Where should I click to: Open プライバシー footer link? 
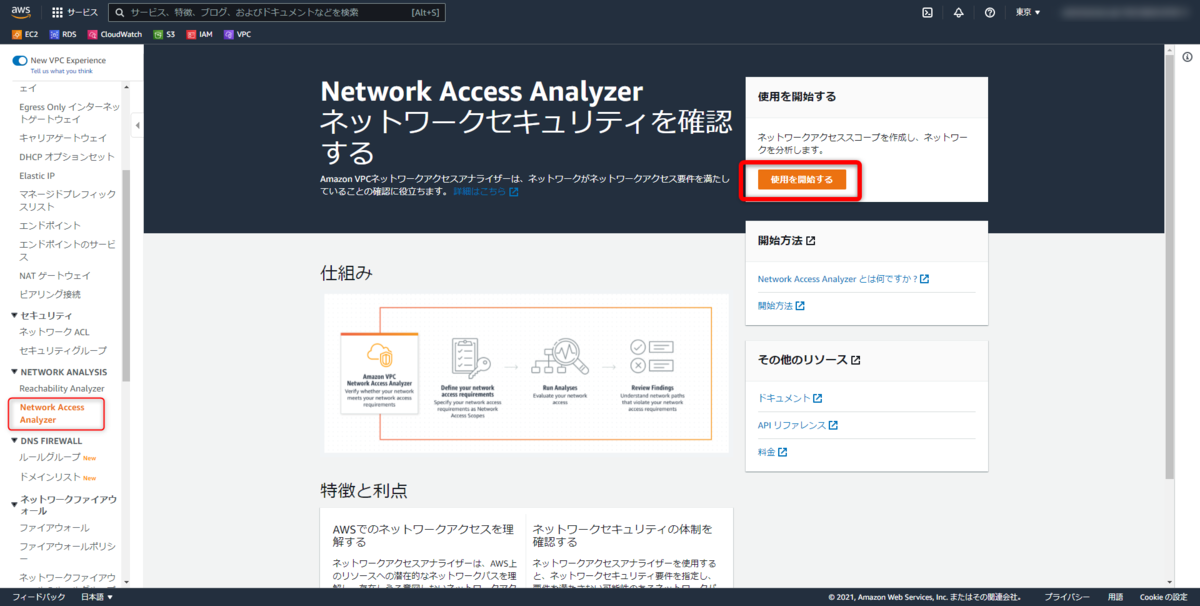coord(1068,597)
